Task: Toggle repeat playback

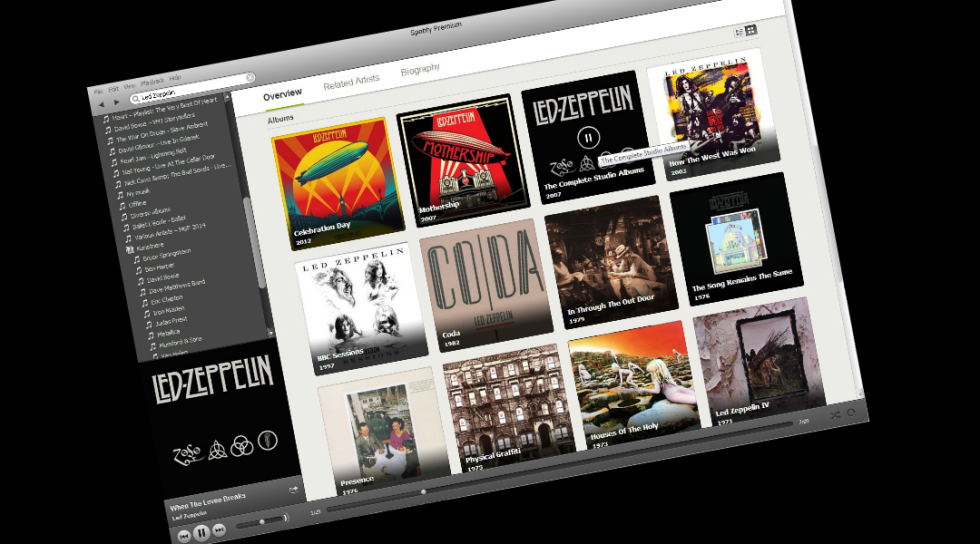Action: tap(851, 412)
